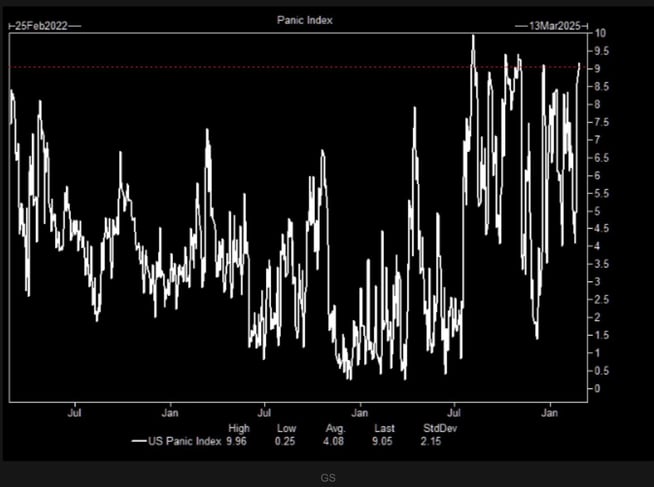654x487 pixels.
Task: Click the Low value 0.25
Action: 285,441
